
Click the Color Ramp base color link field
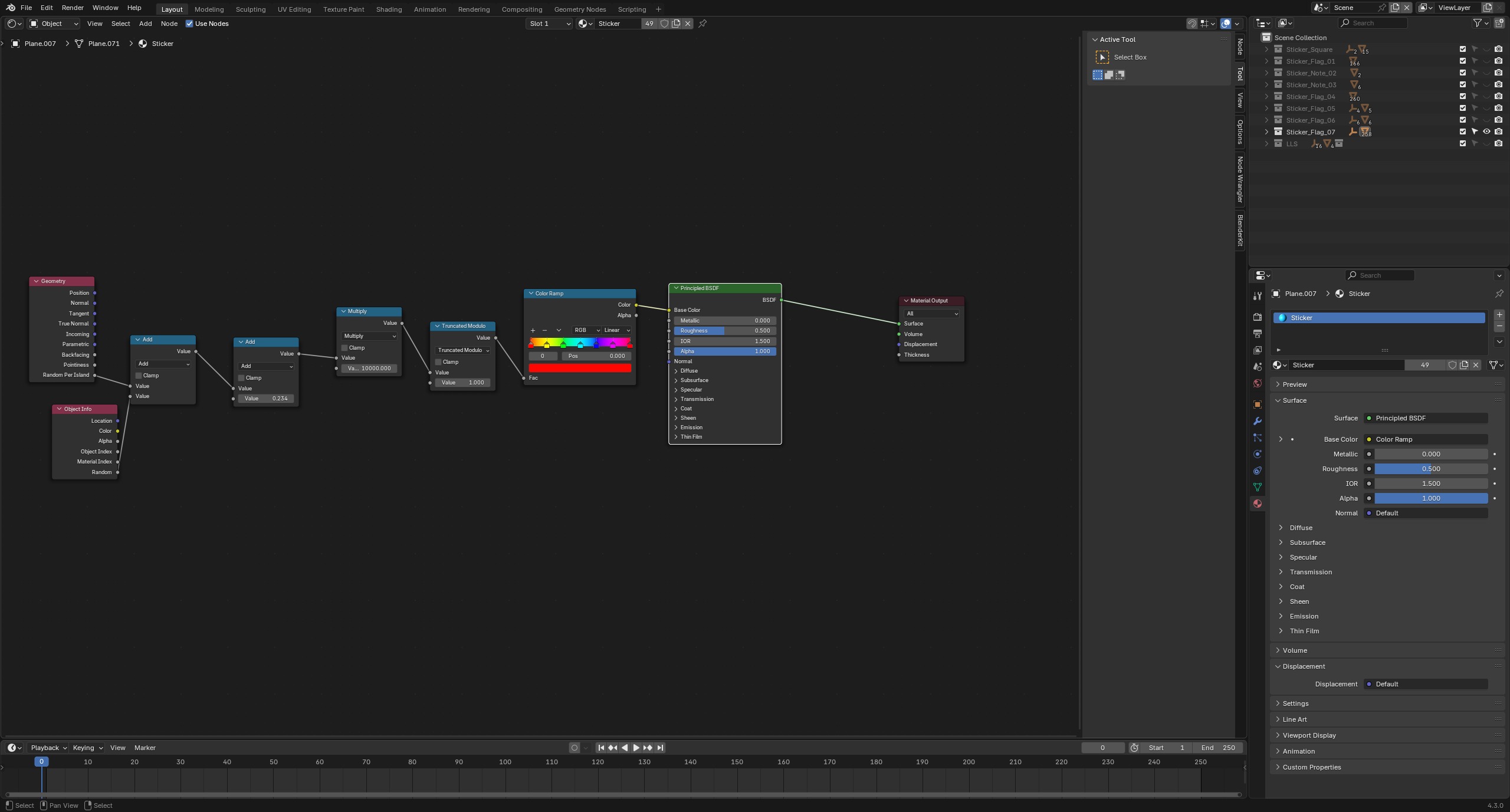[x=1427, y=439]
